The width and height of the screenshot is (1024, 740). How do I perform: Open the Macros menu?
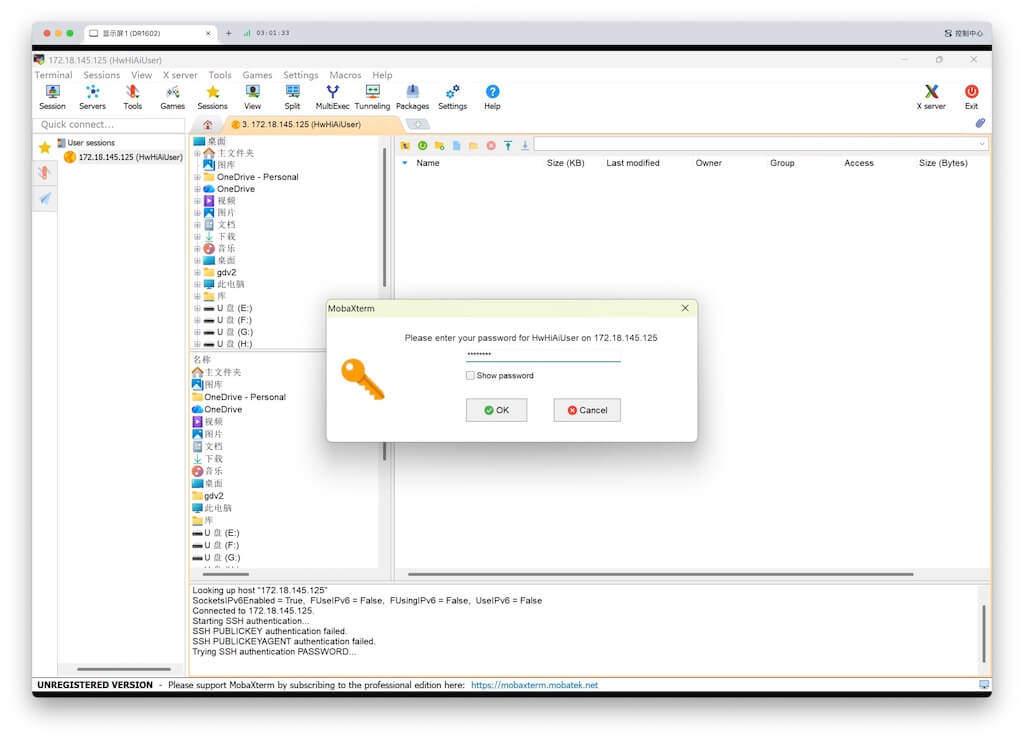pos(345,75)
